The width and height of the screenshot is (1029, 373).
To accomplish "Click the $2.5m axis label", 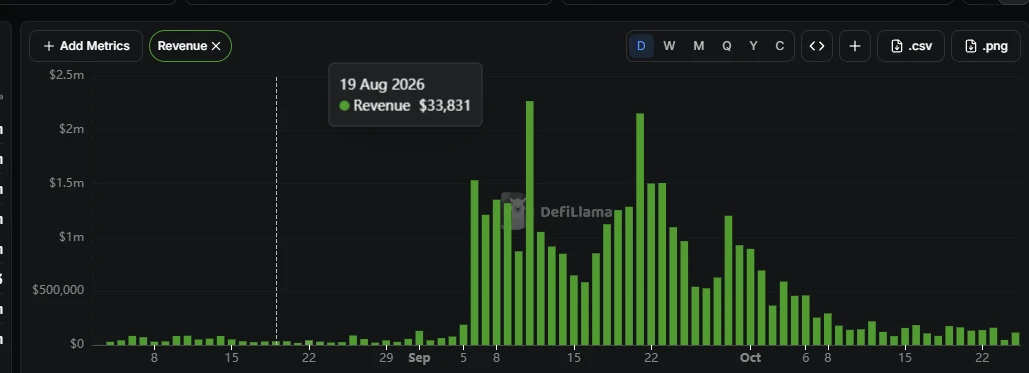I will click(x=67, y=75).
